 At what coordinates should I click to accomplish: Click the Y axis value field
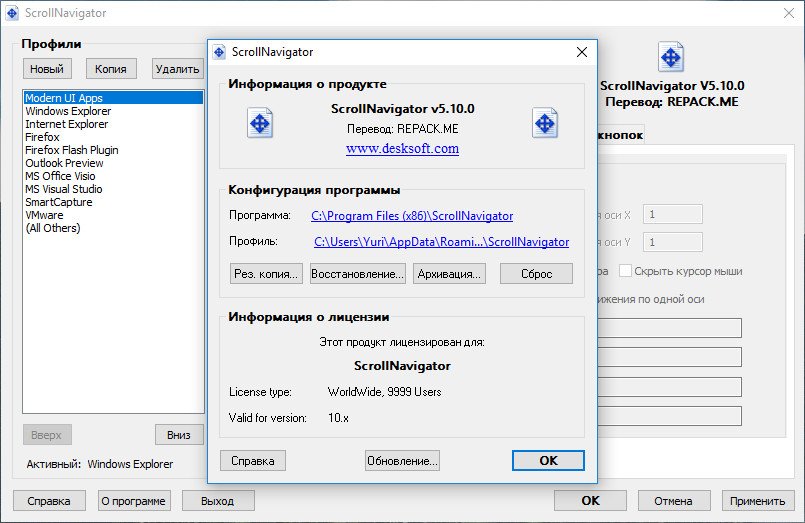(673, 242)
